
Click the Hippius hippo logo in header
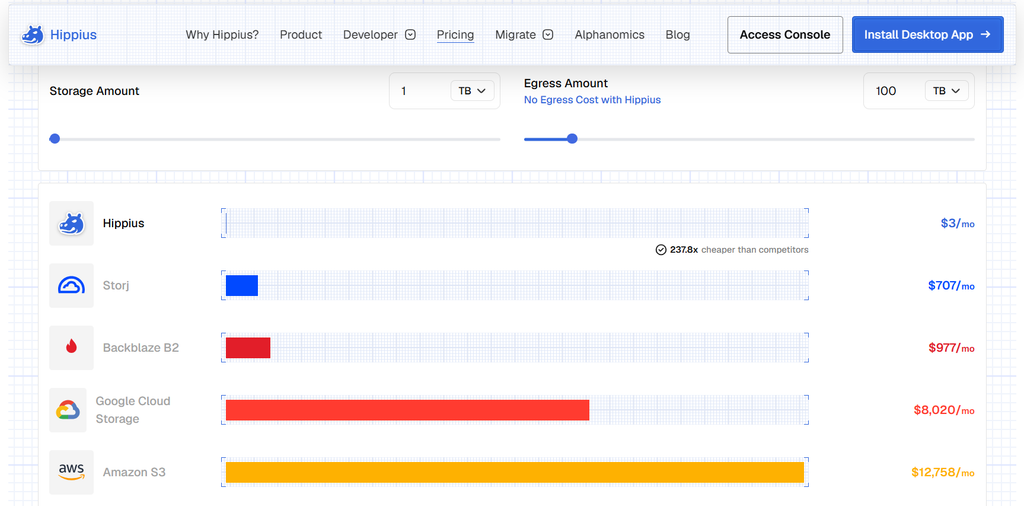32,35
